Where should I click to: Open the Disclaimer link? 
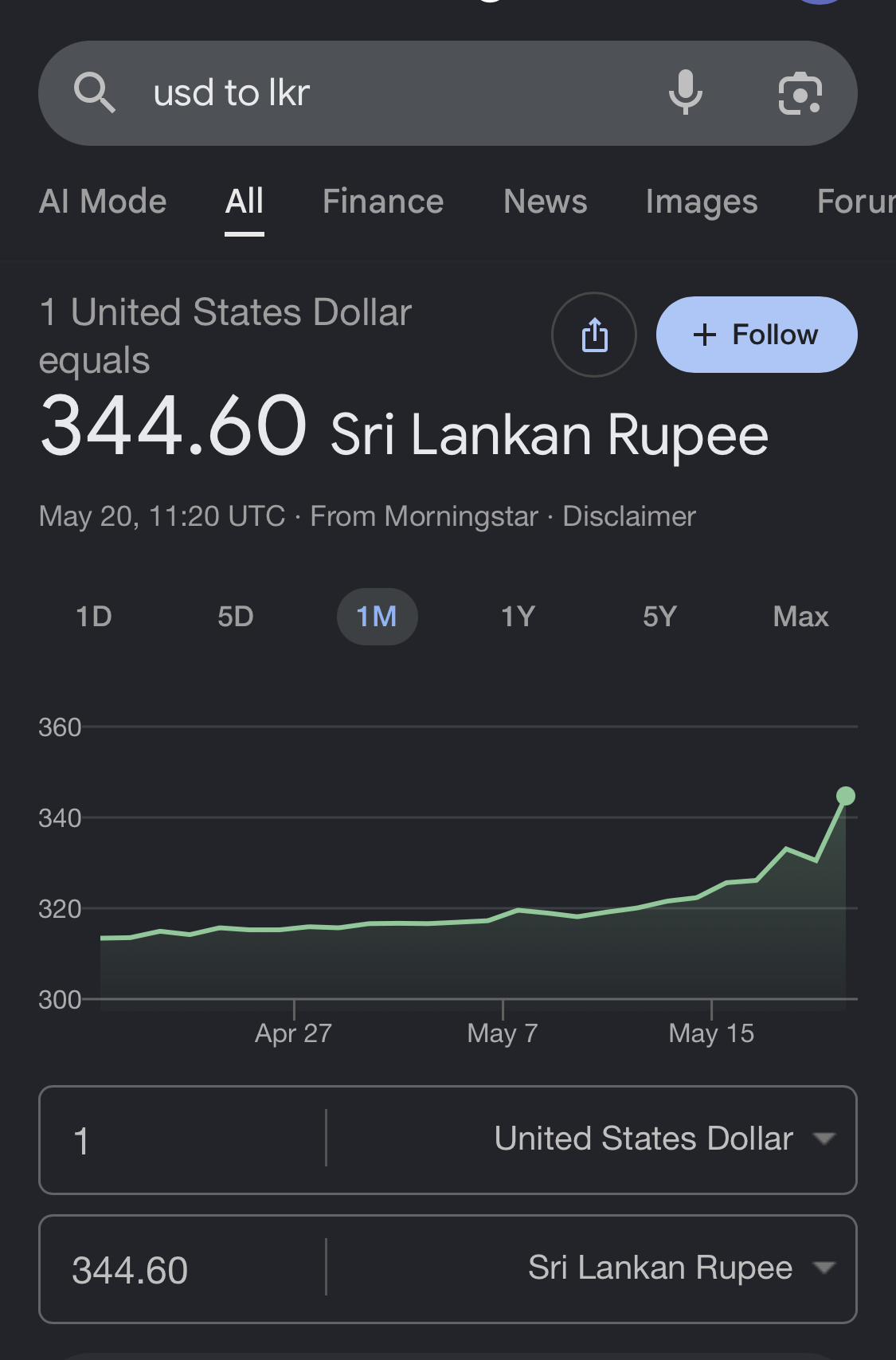click(x=629, y=516)
